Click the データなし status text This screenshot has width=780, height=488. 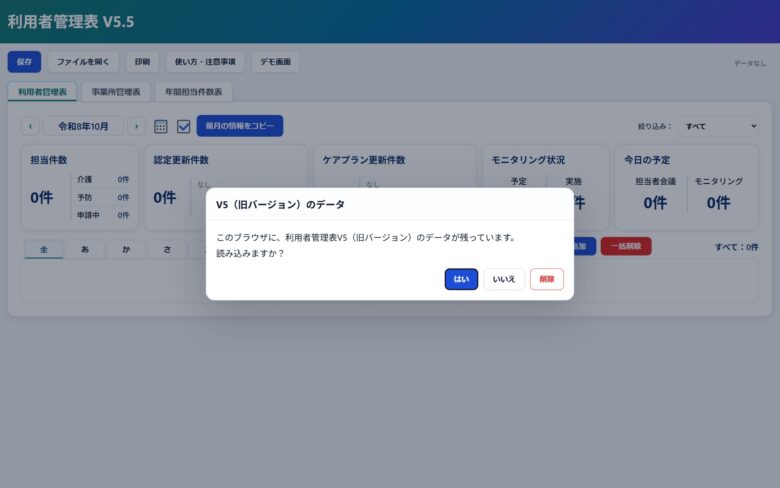(x=750, y=63)
